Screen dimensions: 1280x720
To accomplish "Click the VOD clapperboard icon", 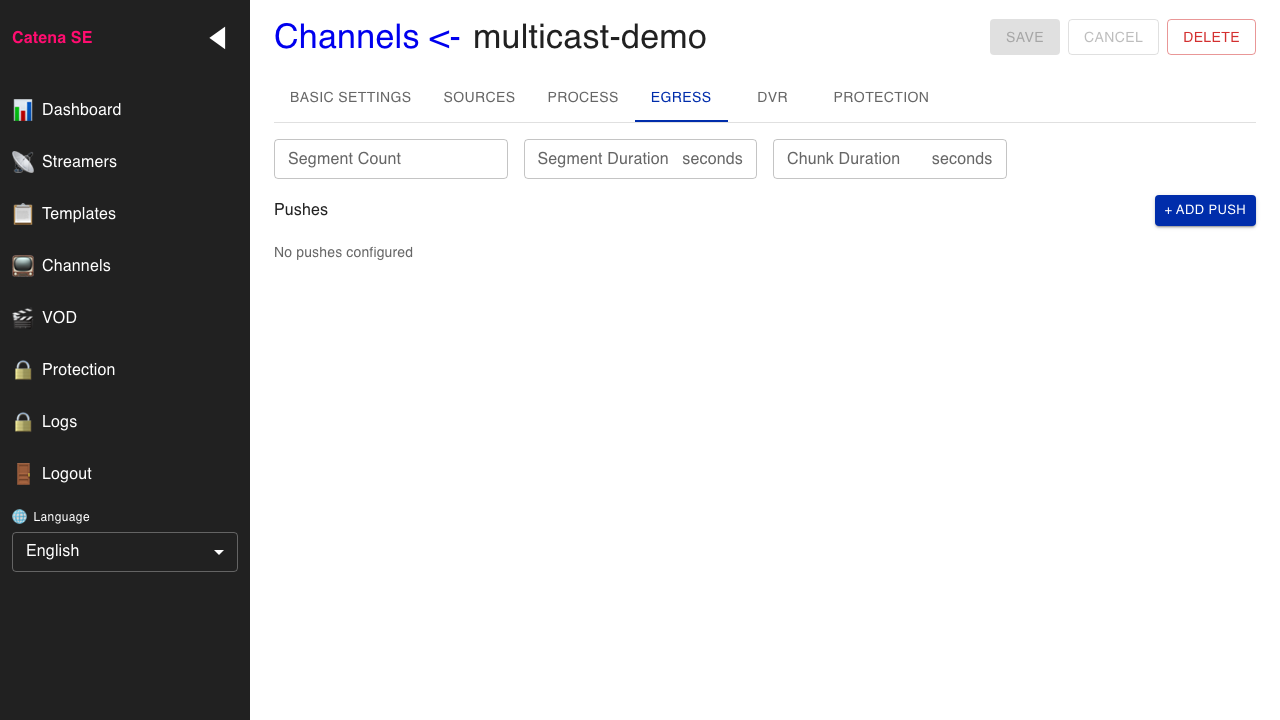I will (x=22, y=318).
